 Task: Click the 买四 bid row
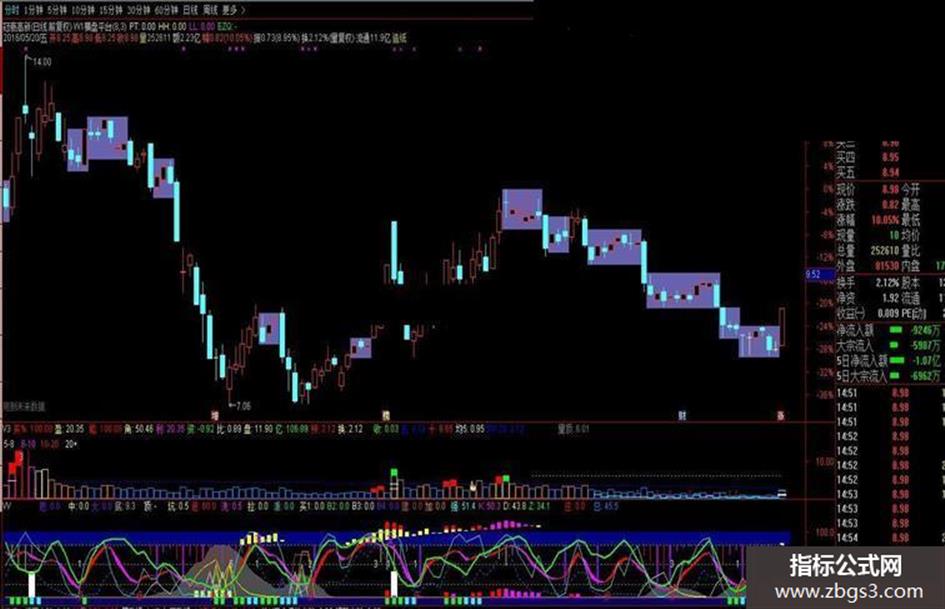click(x=868, y=158)
